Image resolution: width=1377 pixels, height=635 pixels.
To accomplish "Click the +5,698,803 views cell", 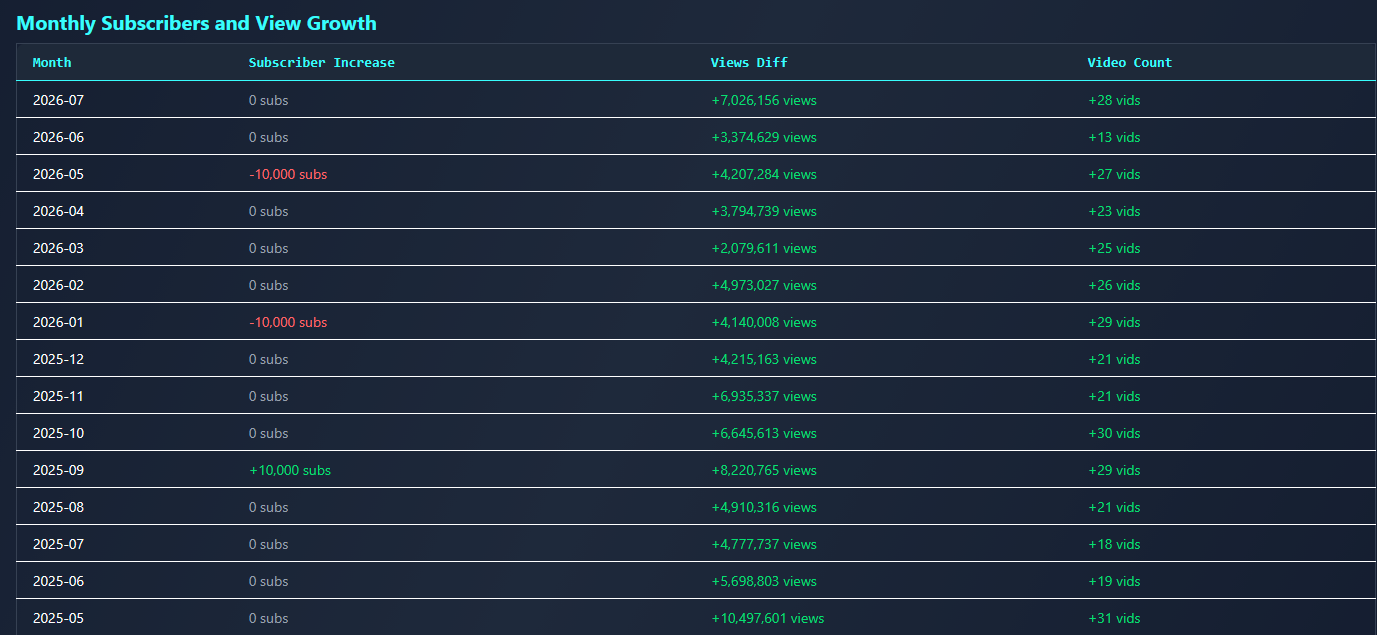I will pos(764,581).
